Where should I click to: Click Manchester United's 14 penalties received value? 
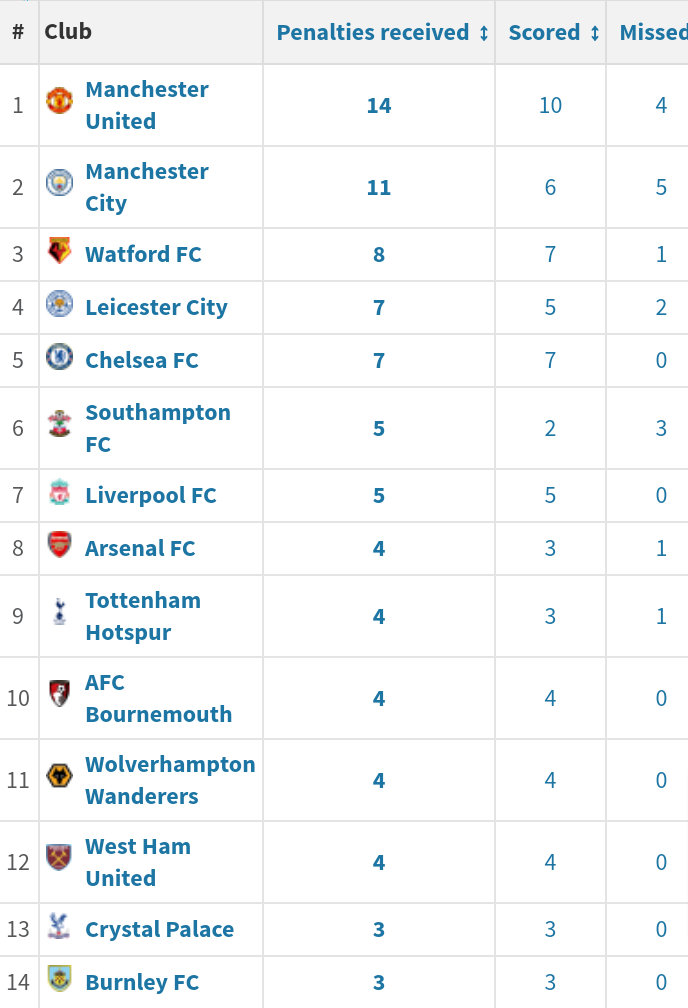click(x=379, y=105)
